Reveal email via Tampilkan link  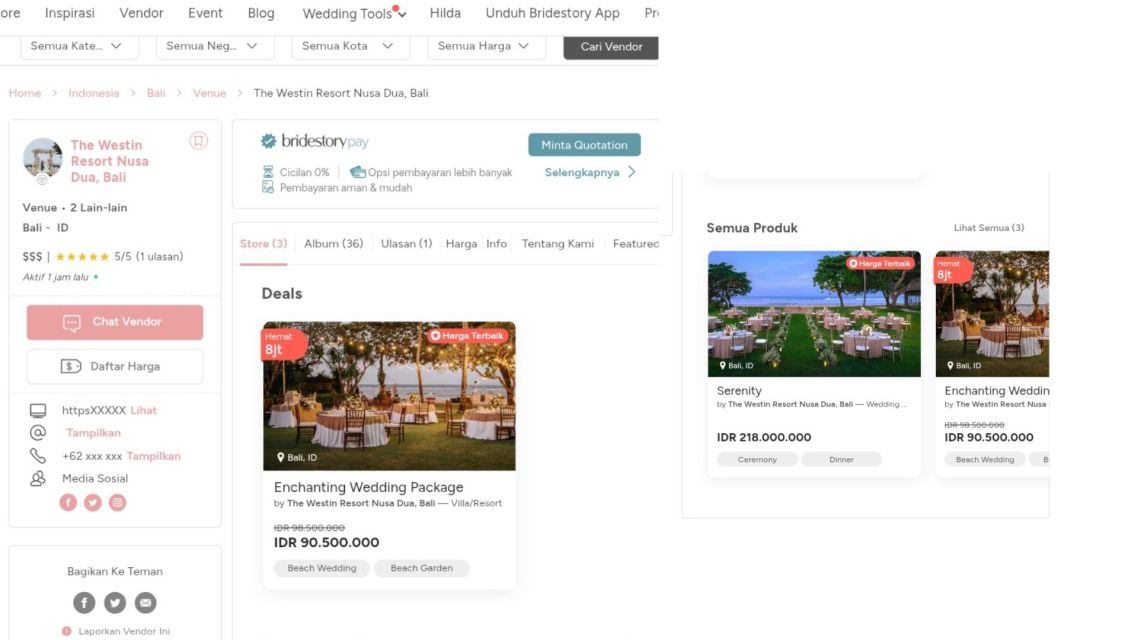(94, 432)
